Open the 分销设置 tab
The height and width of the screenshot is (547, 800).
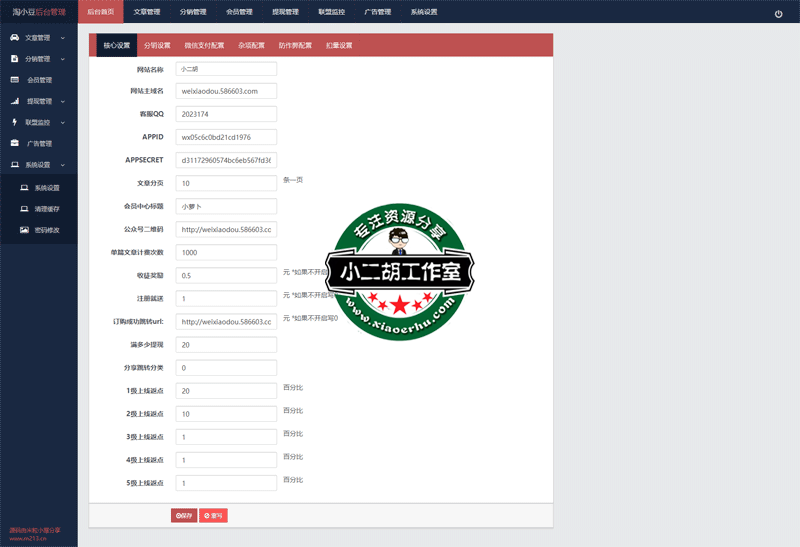point(157,46)
